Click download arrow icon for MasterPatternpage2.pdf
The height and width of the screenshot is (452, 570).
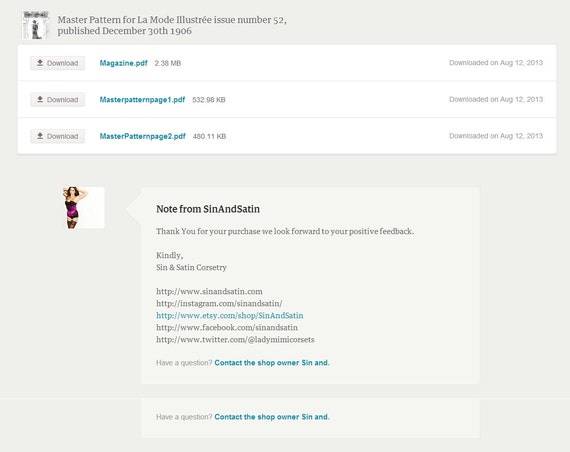[40, 136]
